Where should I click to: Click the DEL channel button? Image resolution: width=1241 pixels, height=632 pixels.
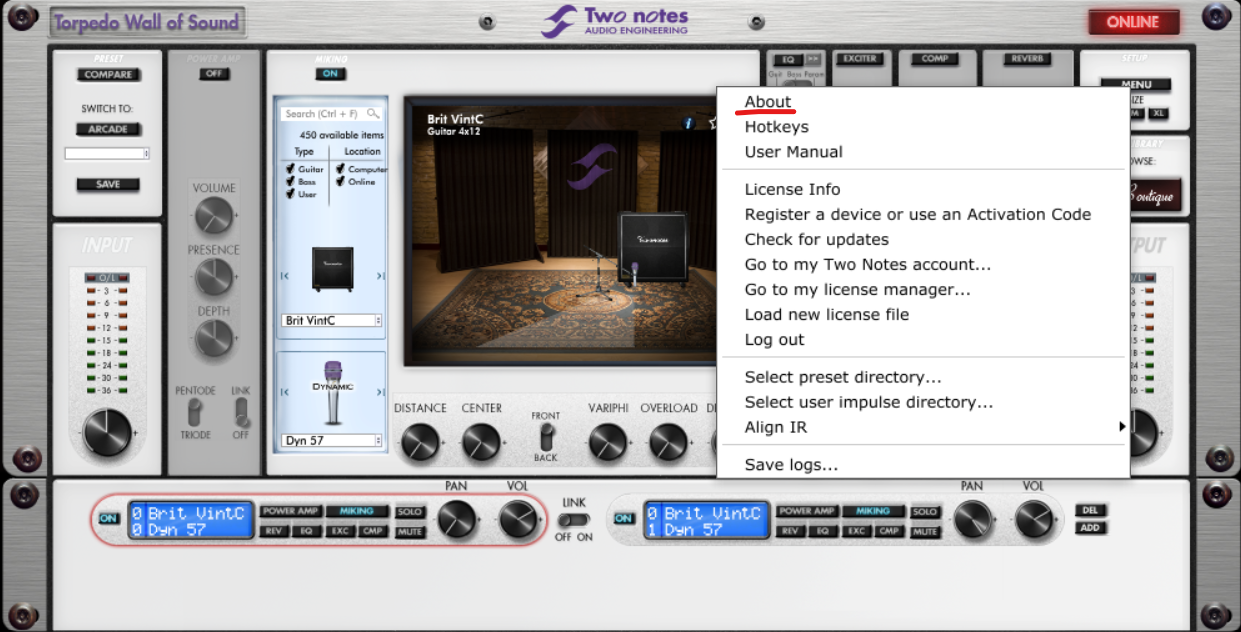coord(1091,510)
